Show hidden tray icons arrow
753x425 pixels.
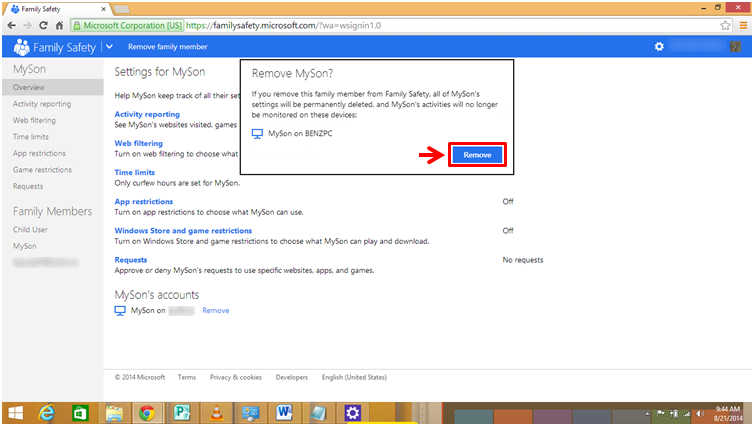click(647, 413)
